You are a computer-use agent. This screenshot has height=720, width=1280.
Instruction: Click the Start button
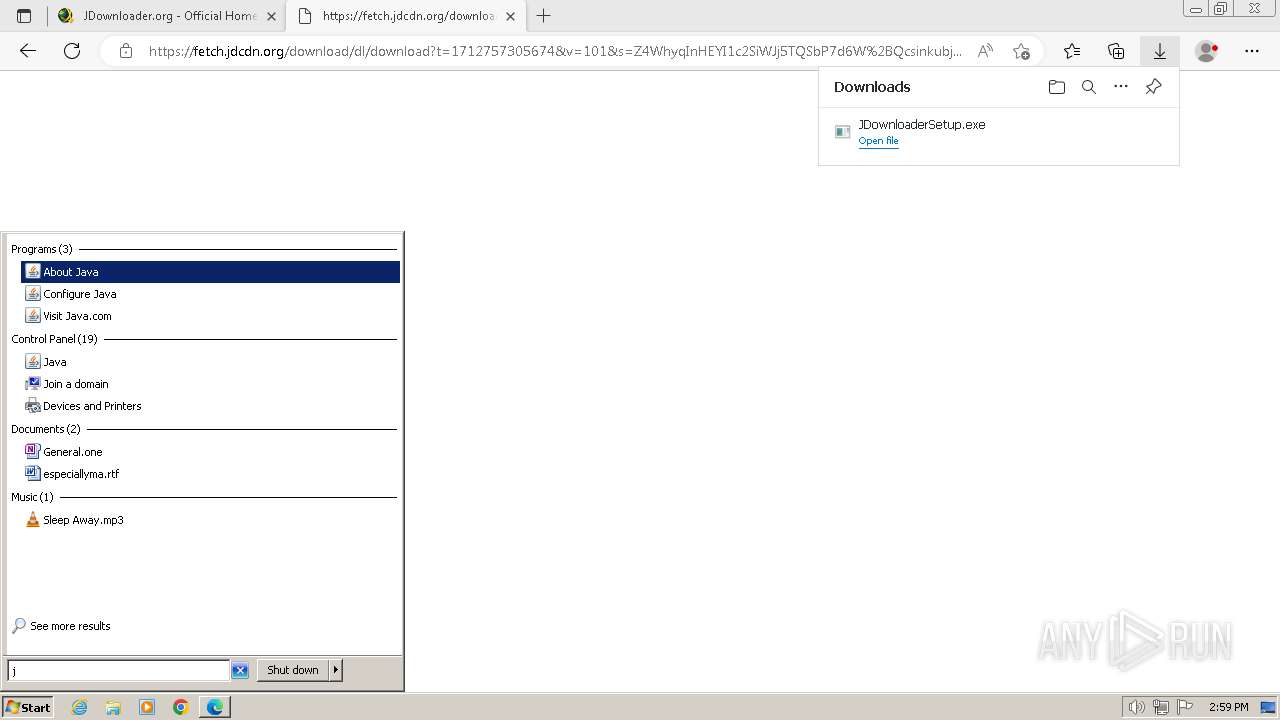27,707
